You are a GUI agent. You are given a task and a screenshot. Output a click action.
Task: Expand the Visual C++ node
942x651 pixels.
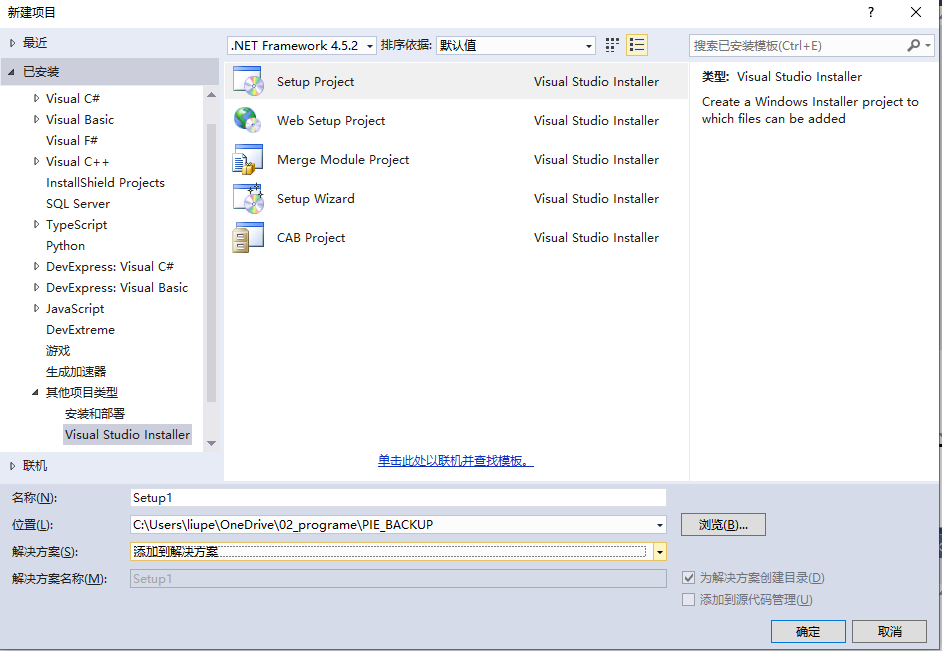click(37, 161)
